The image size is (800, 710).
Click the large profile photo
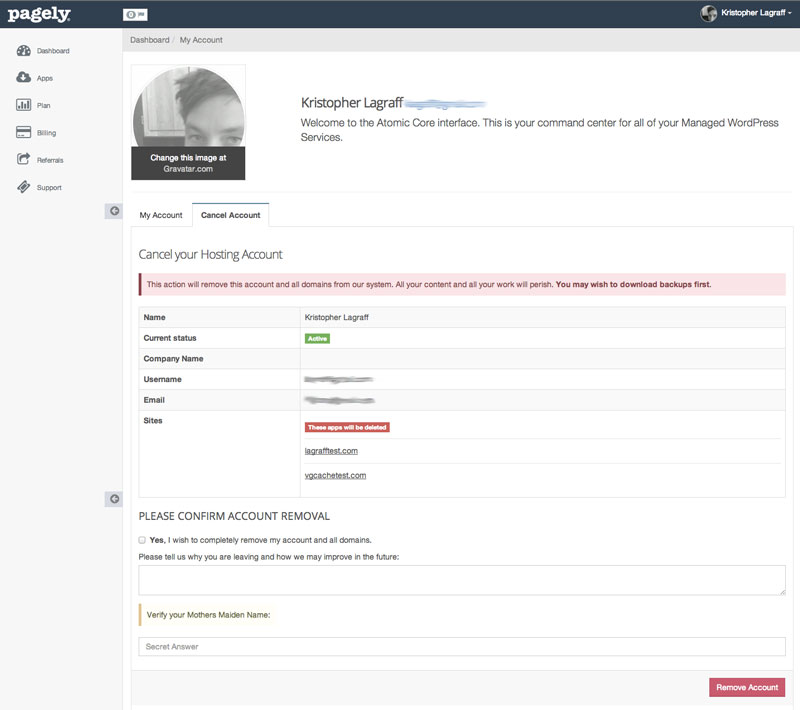[x=188, y=107]
